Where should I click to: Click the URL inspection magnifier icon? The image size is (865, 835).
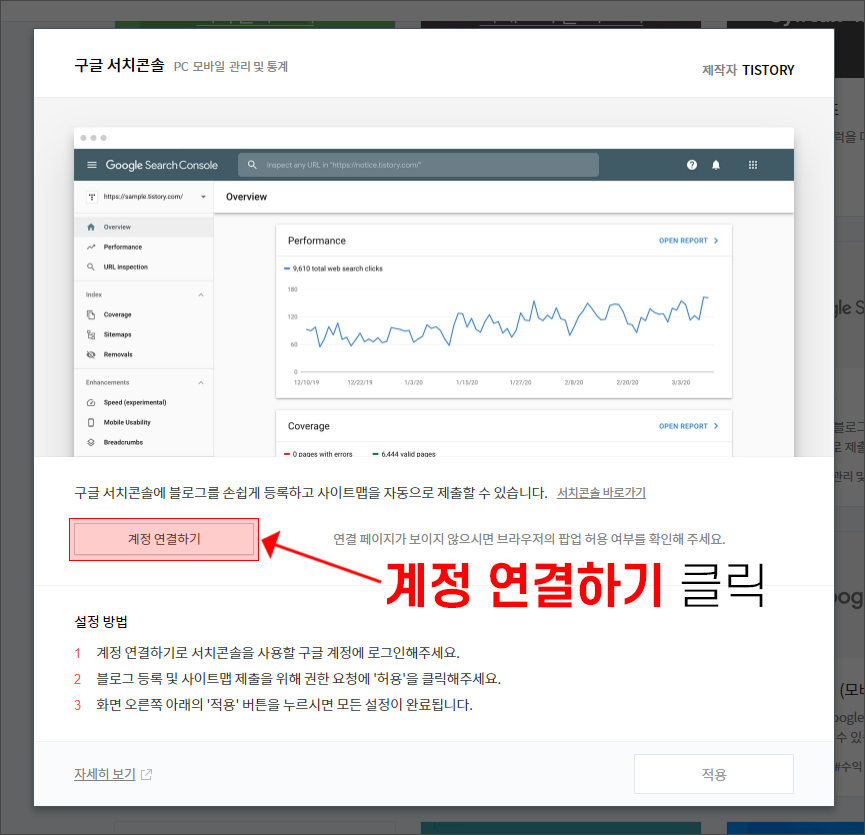point(90,266)
